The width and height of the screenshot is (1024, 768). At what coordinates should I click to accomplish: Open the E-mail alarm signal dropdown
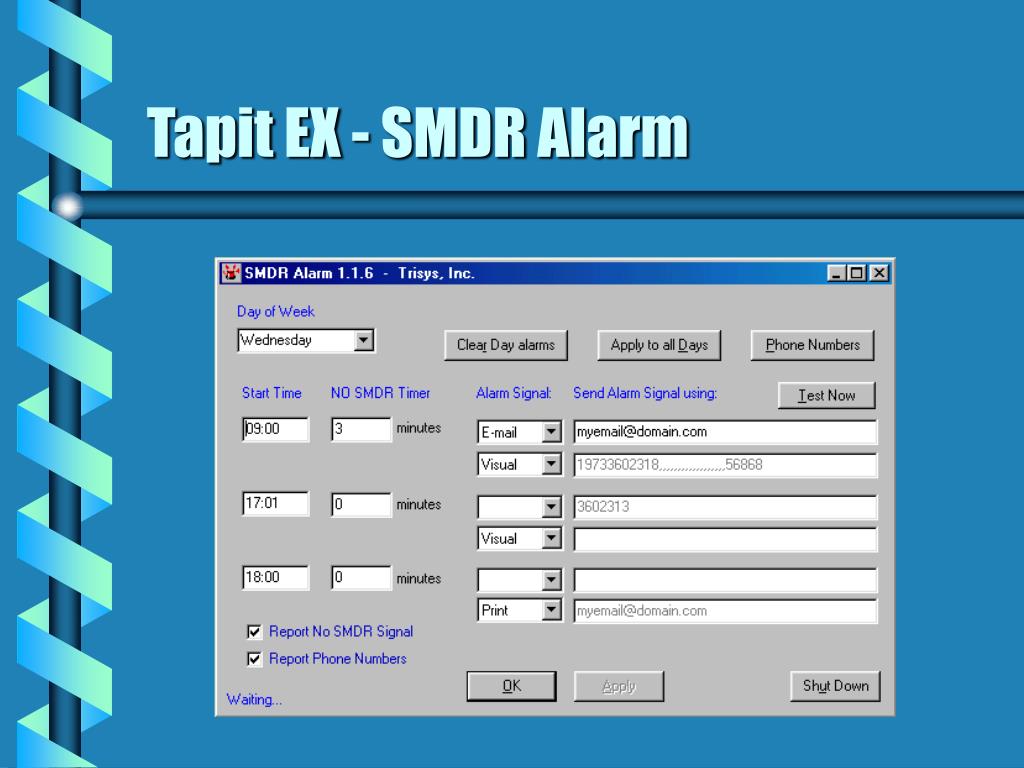click(x=551, y=432)
